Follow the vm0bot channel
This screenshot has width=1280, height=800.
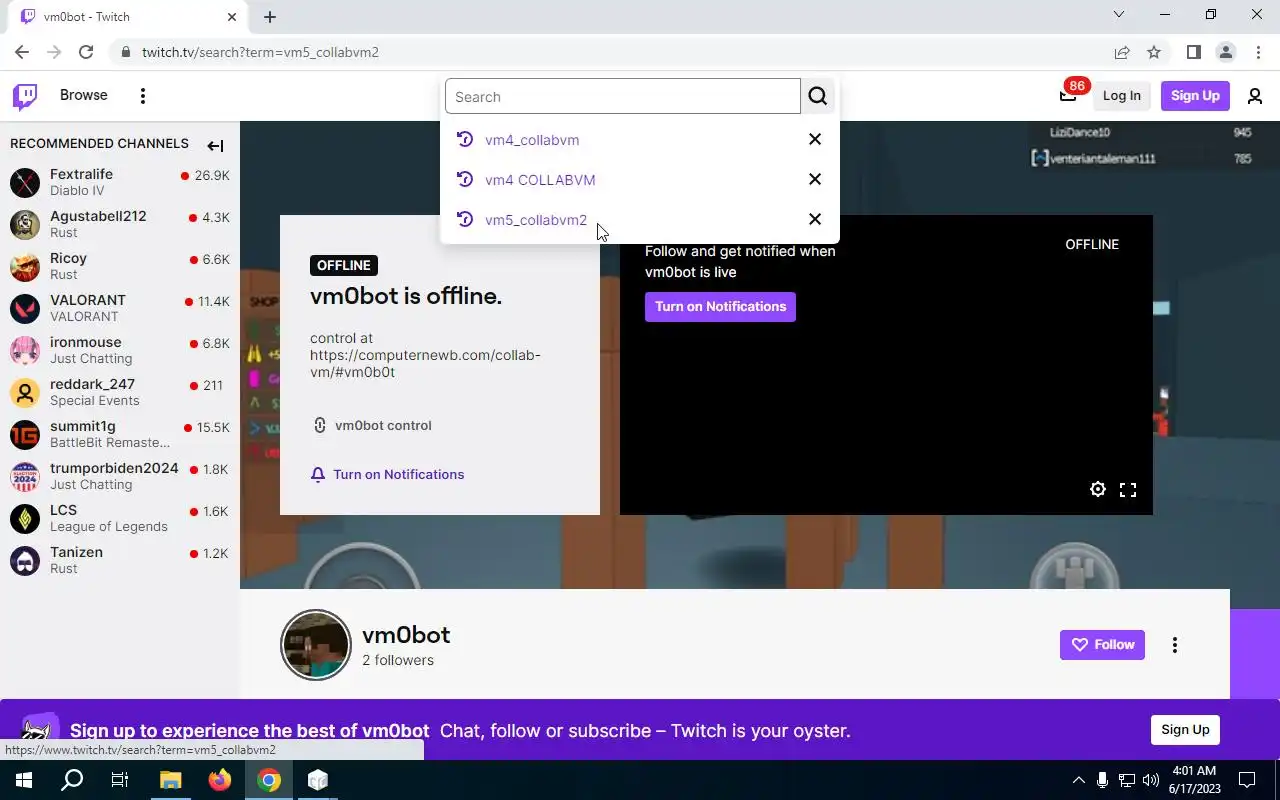(1102, 645)
